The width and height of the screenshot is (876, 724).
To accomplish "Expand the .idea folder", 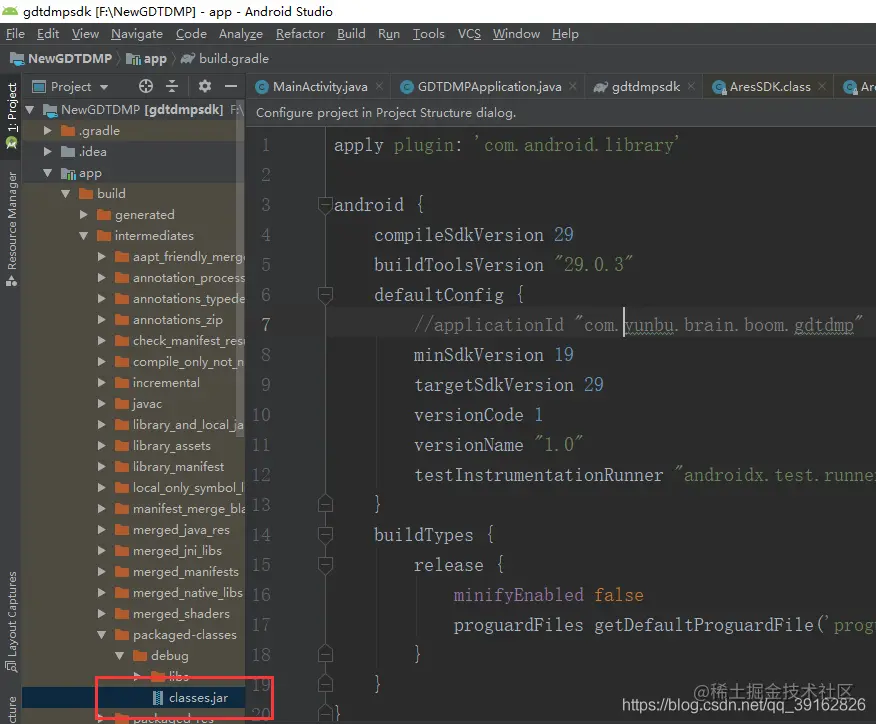I will point(47,151).
